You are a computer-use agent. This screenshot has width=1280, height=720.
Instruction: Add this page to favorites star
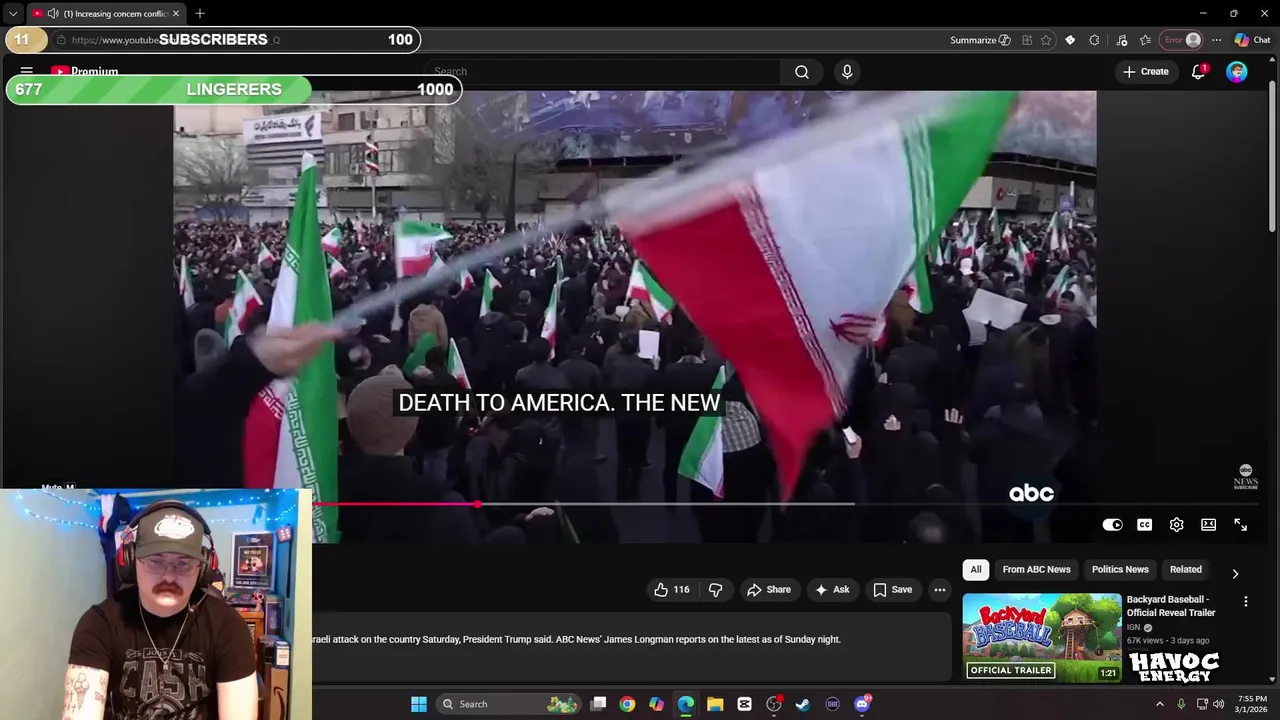pyautogui.click(x=1046, y=40)
